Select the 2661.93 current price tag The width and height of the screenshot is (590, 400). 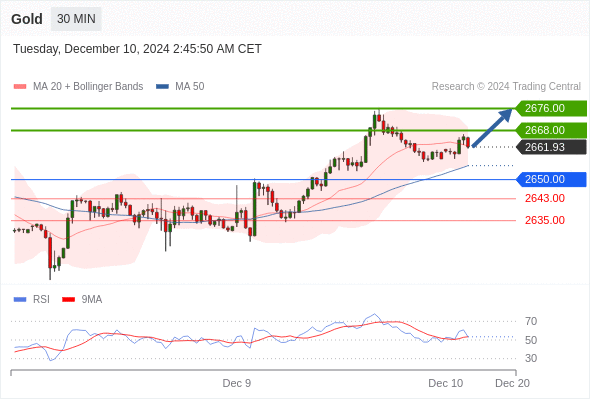tap(551, 147)
